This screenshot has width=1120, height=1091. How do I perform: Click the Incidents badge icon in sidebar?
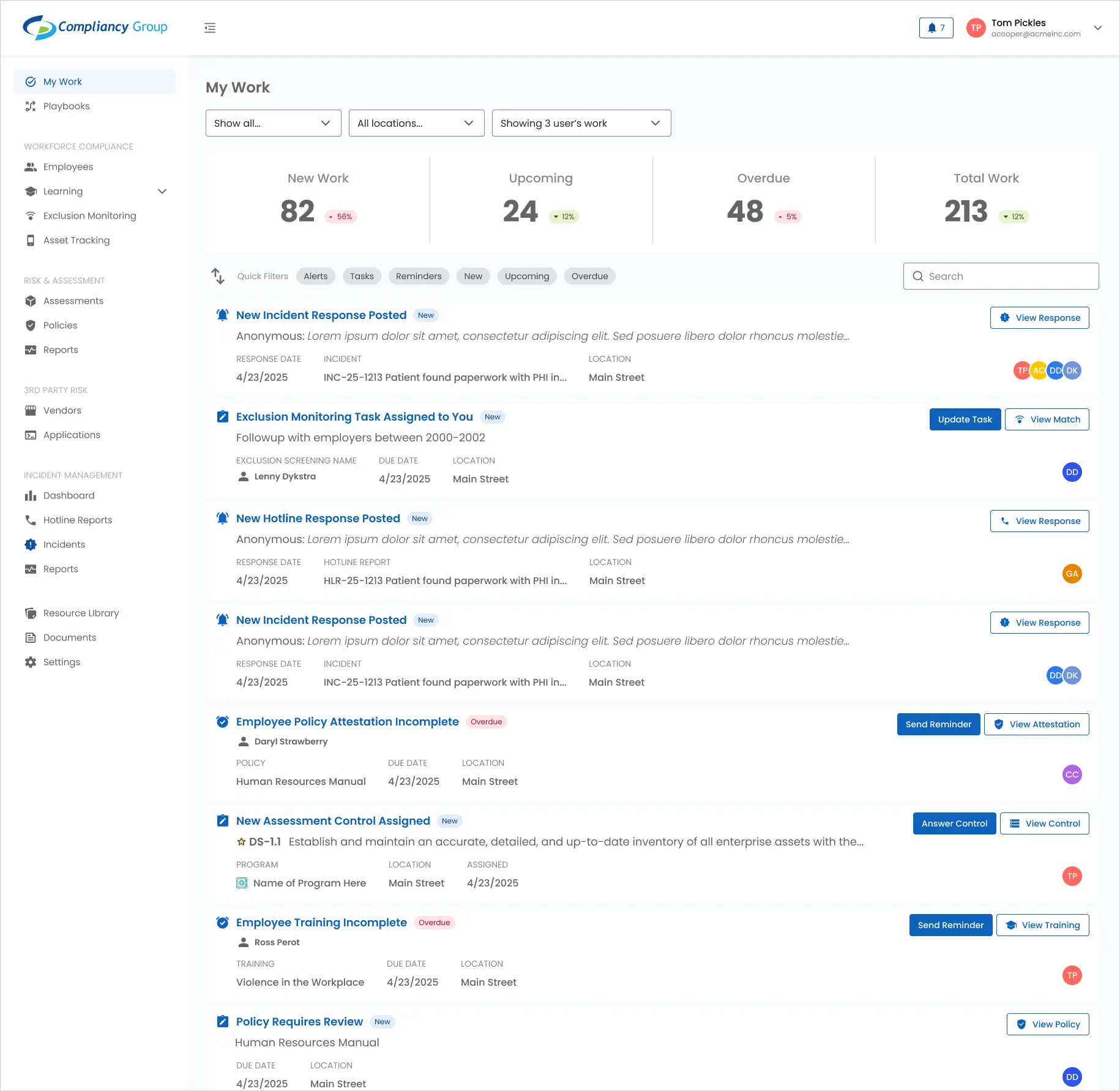(x=31, y=544)
